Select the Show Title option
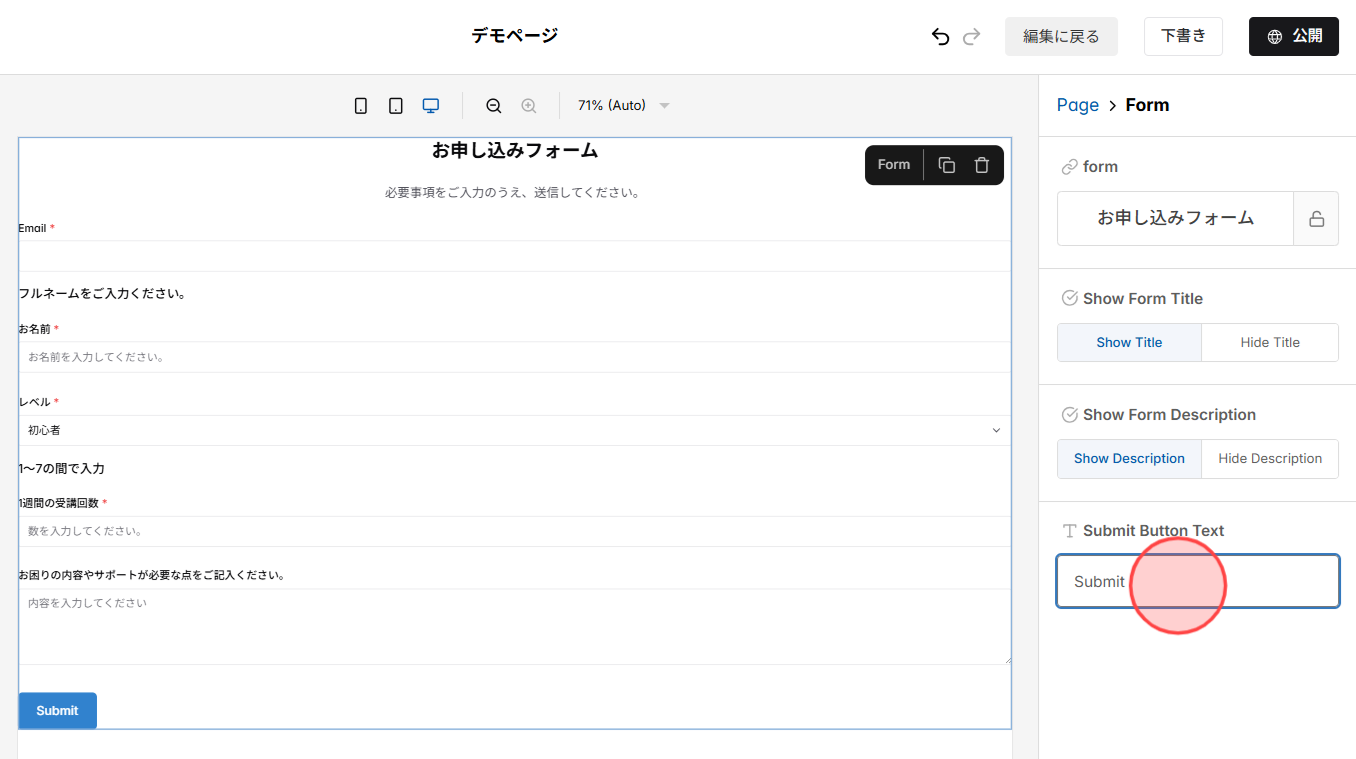1356x759 pixels. (x=1129, y=342)
